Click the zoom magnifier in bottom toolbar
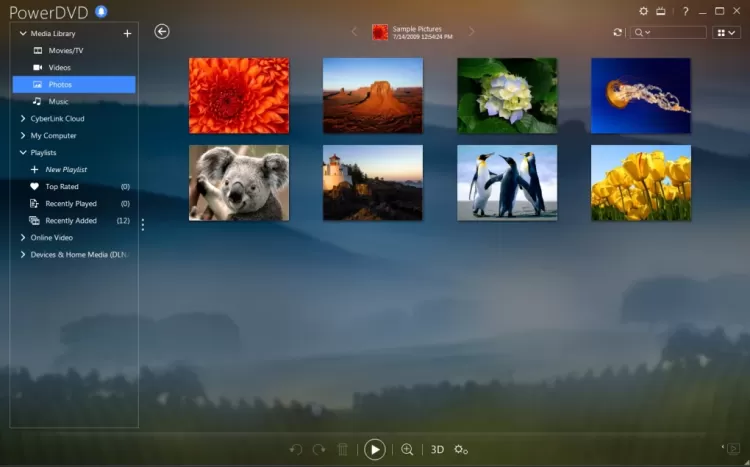Viewport: 750px width, 467px height. (407, 450)
